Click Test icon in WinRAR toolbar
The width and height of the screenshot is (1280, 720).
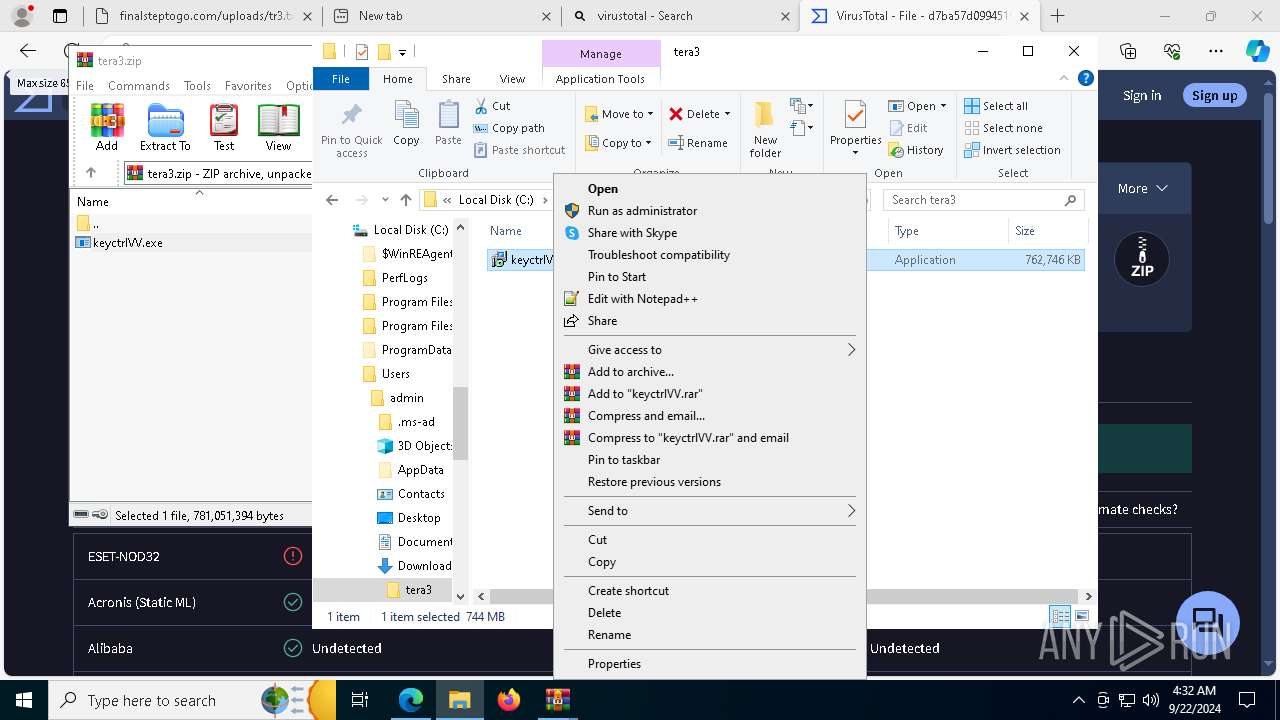tap(224, 128)
